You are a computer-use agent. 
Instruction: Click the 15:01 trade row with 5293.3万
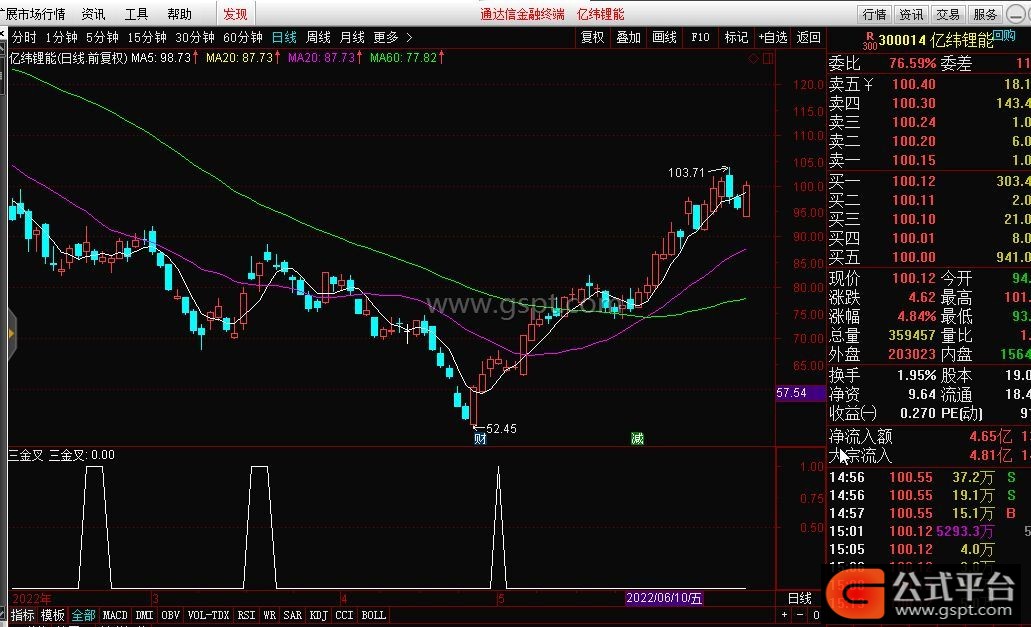[928, 531]
